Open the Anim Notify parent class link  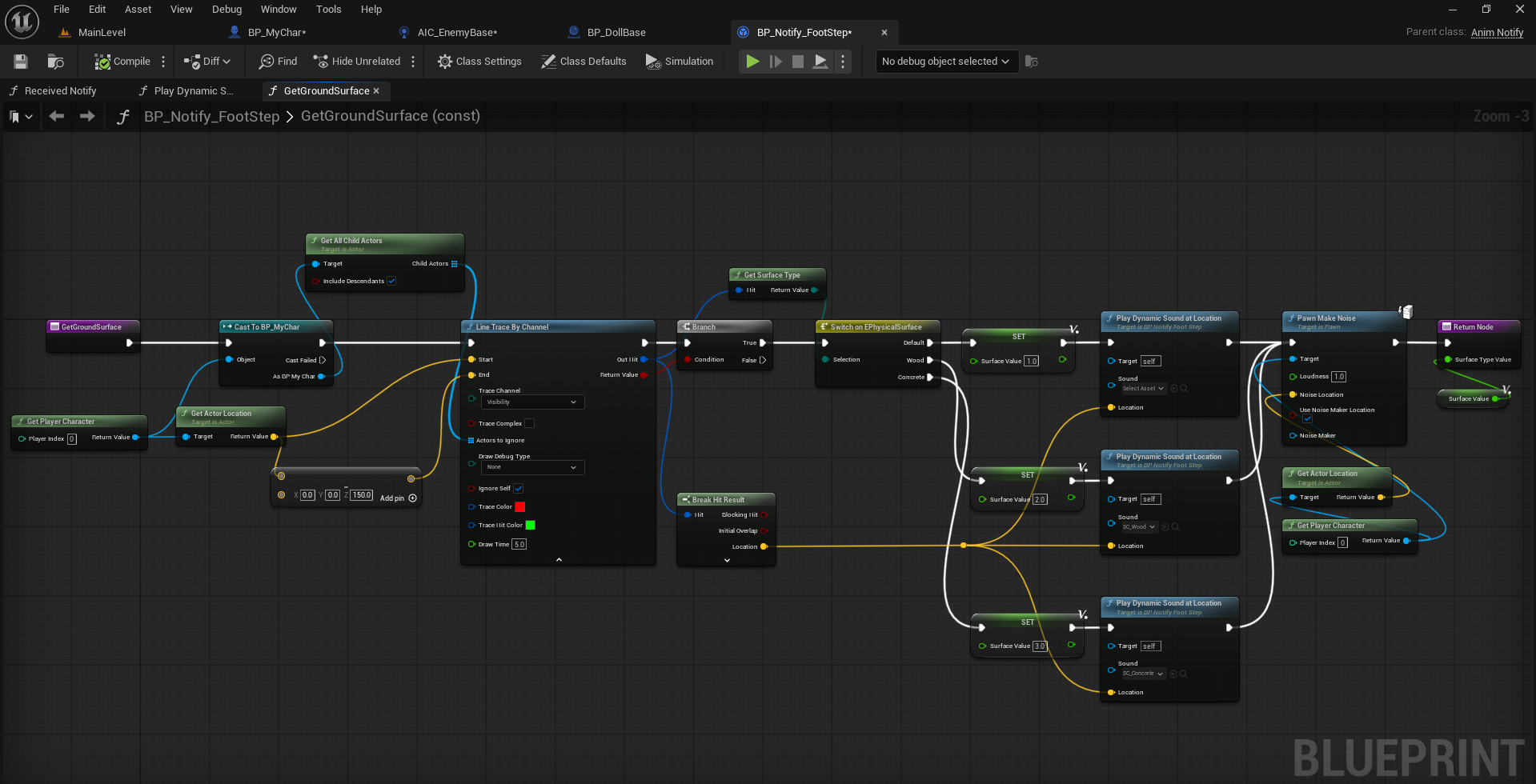tap(1497, 32)
